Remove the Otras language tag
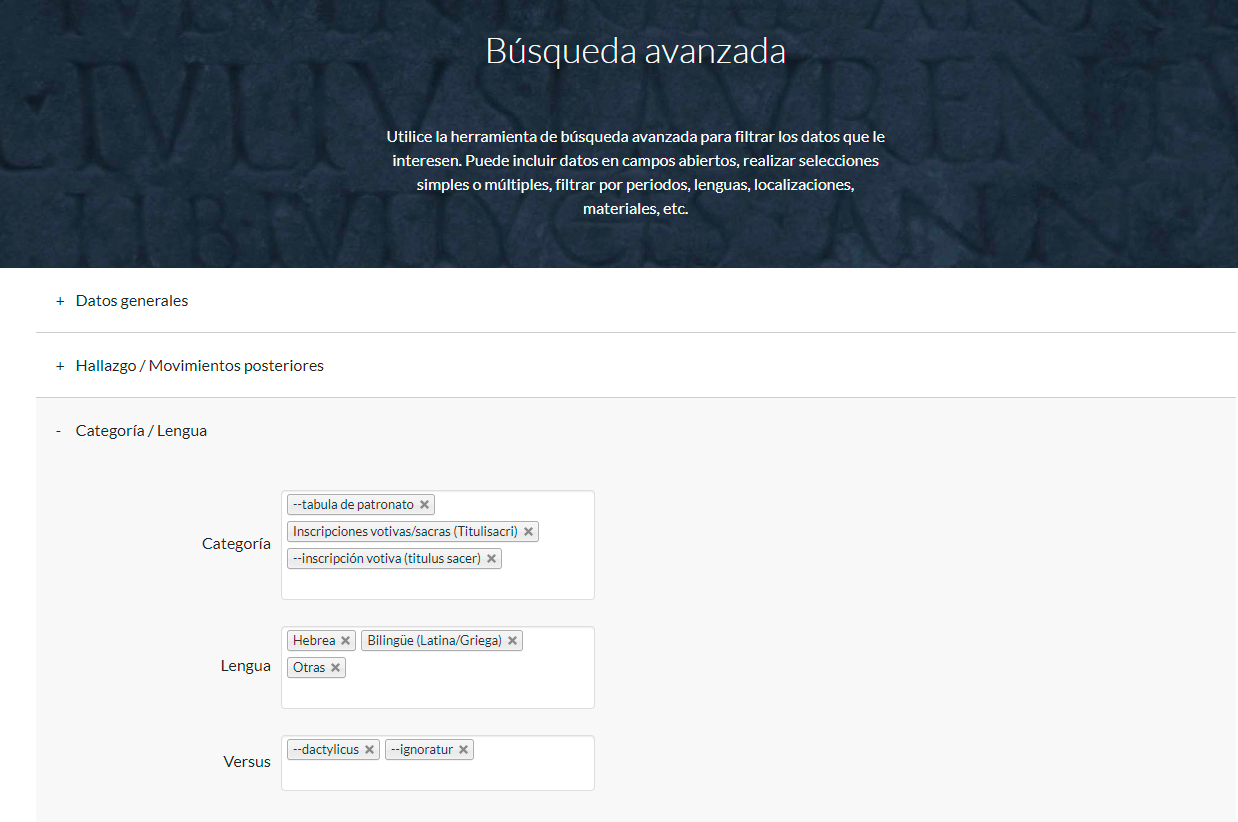This screenshot has width=1238, height=822. (x=335, y=668)
